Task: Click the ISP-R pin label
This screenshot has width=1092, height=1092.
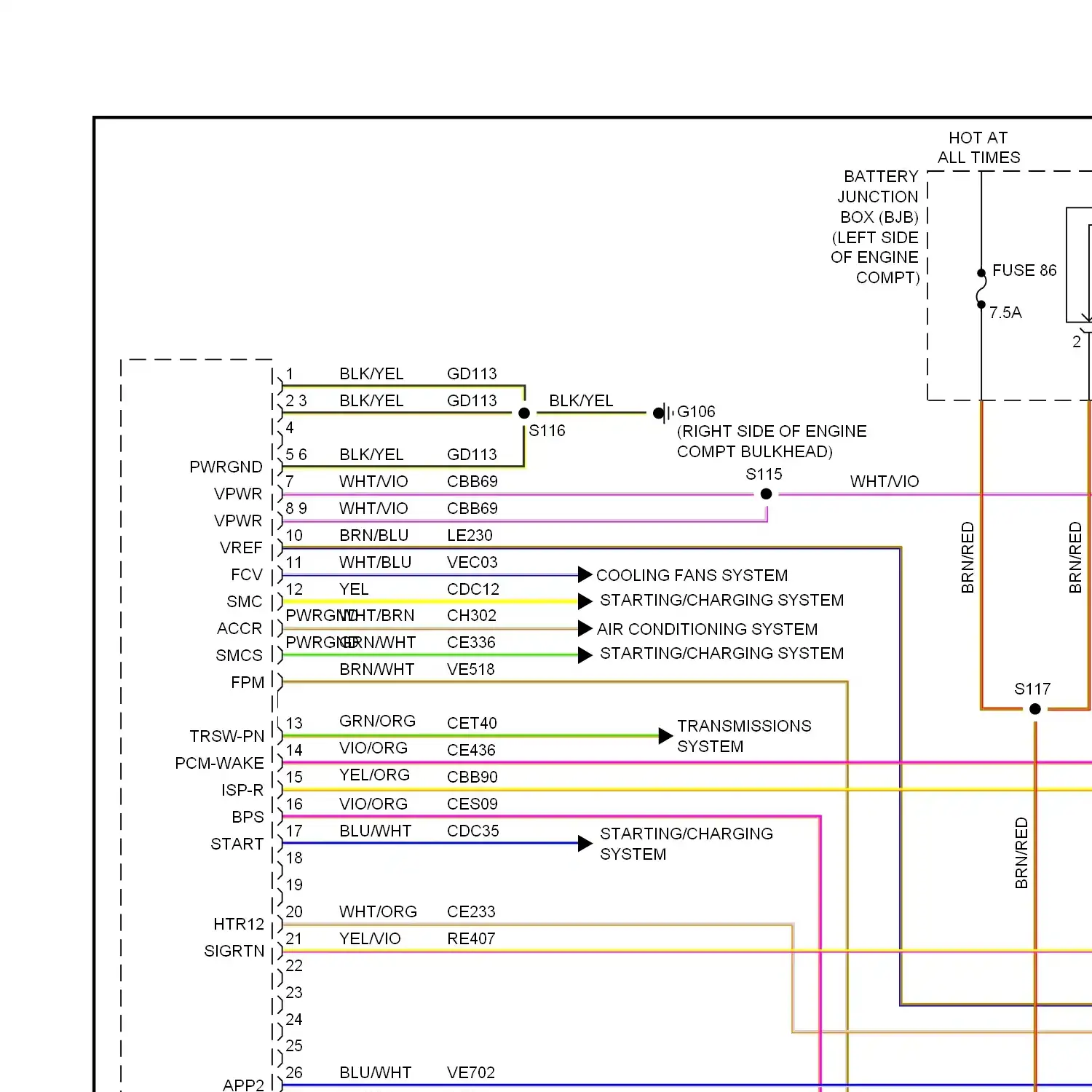Action: point(242,790)
